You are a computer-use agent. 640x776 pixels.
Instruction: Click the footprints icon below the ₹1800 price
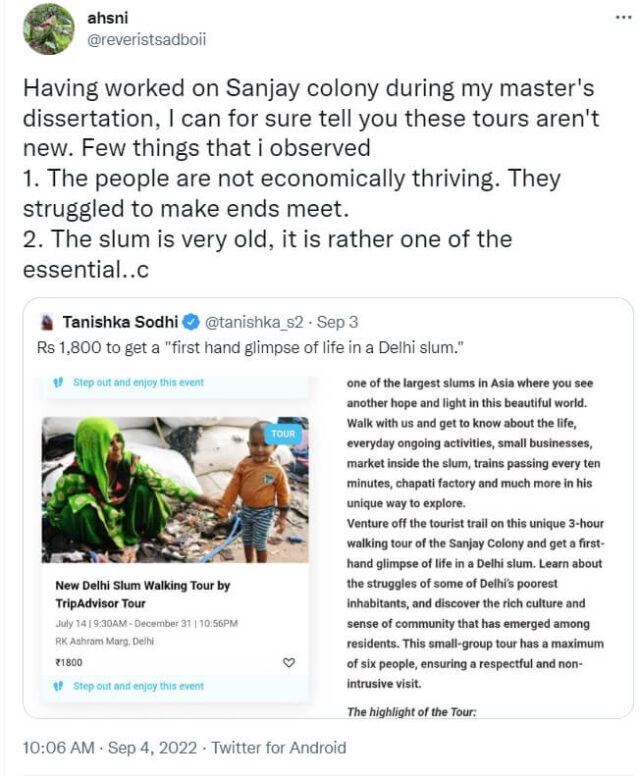[x=58, y=686]
